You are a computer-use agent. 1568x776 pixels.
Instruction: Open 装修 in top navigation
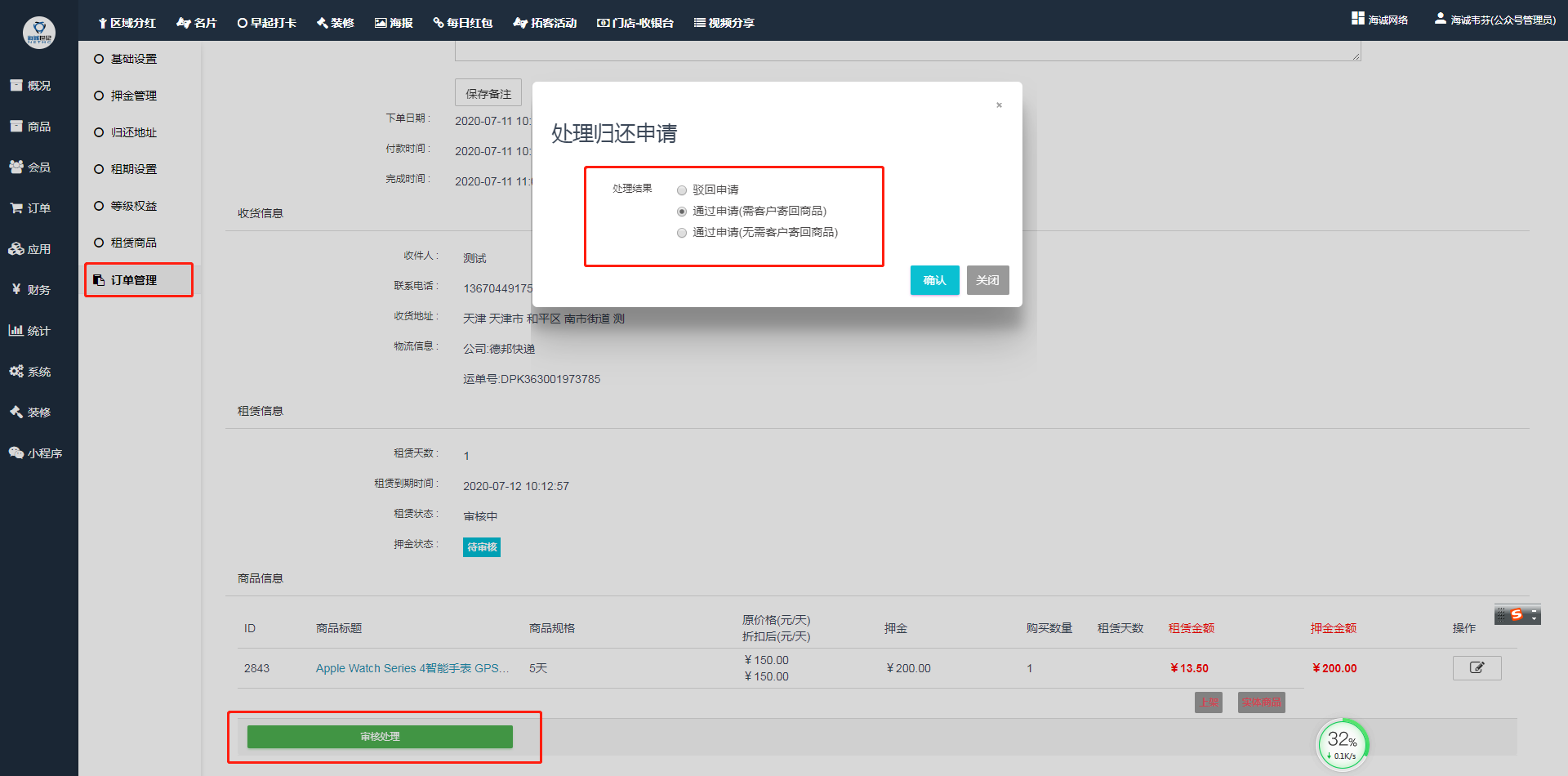(336, 23)
